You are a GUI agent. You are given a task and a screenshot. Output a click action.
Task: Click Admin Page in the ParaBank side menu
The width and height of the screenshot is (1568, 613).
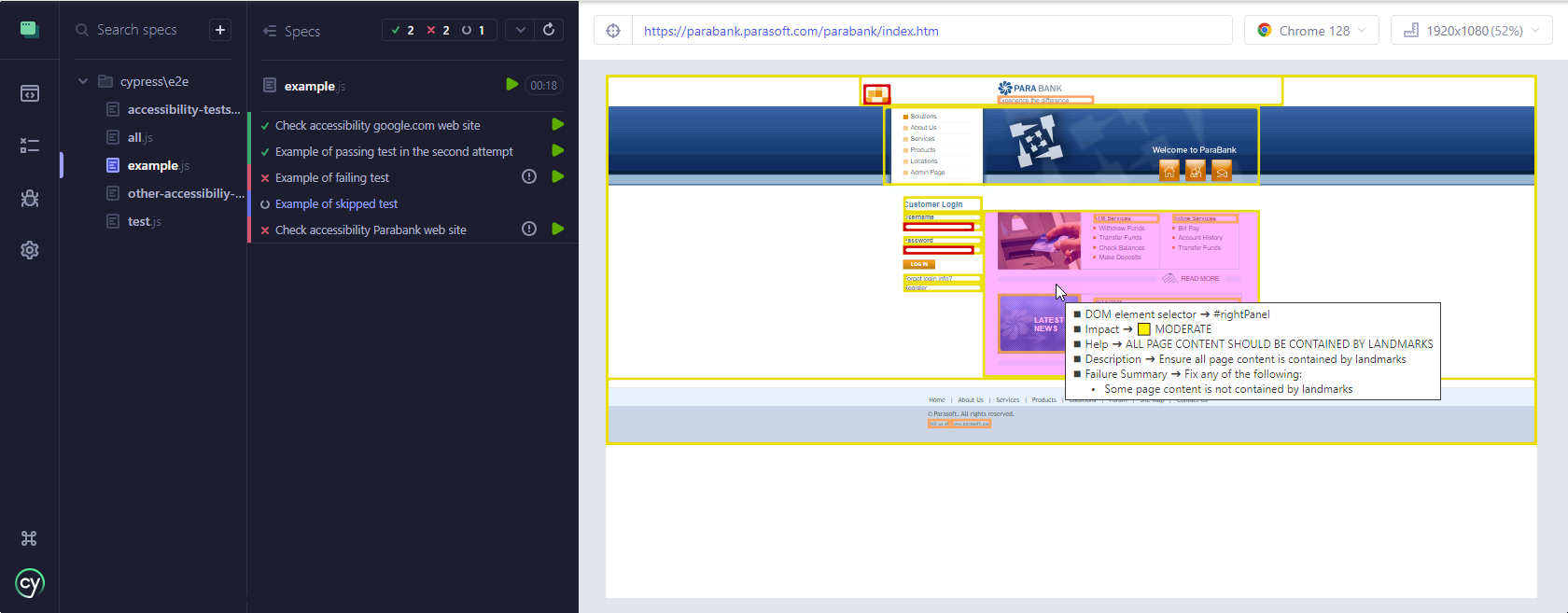(928, 173)
